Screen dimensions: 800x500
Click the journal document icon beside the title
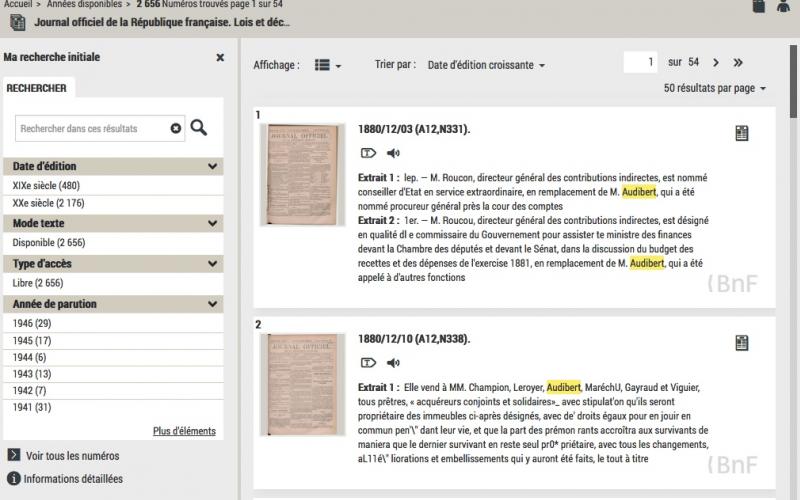pyautogui.click(x=18, y=22)
